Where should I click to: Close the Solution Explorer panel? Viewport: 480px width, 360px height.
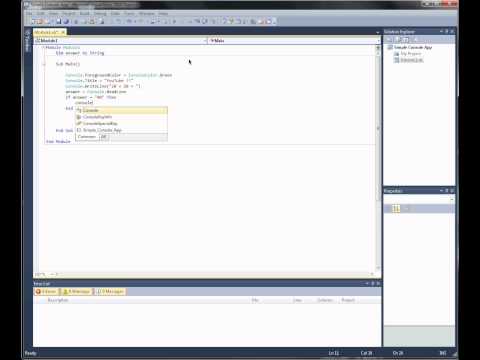point(452,31)
